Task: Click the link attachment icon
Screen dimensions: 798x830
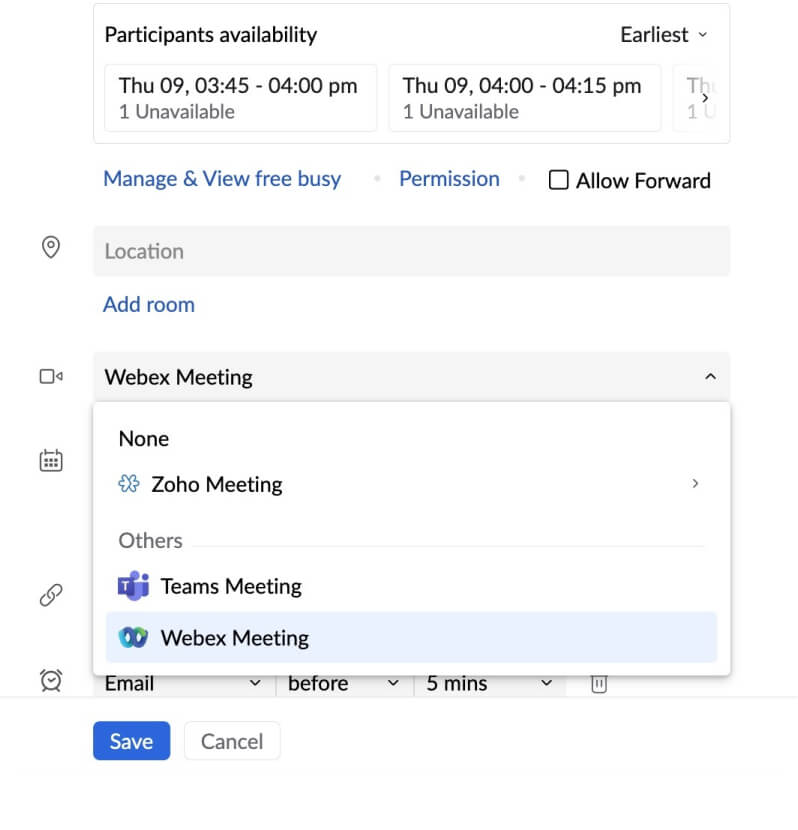Action: click(51, 595)
